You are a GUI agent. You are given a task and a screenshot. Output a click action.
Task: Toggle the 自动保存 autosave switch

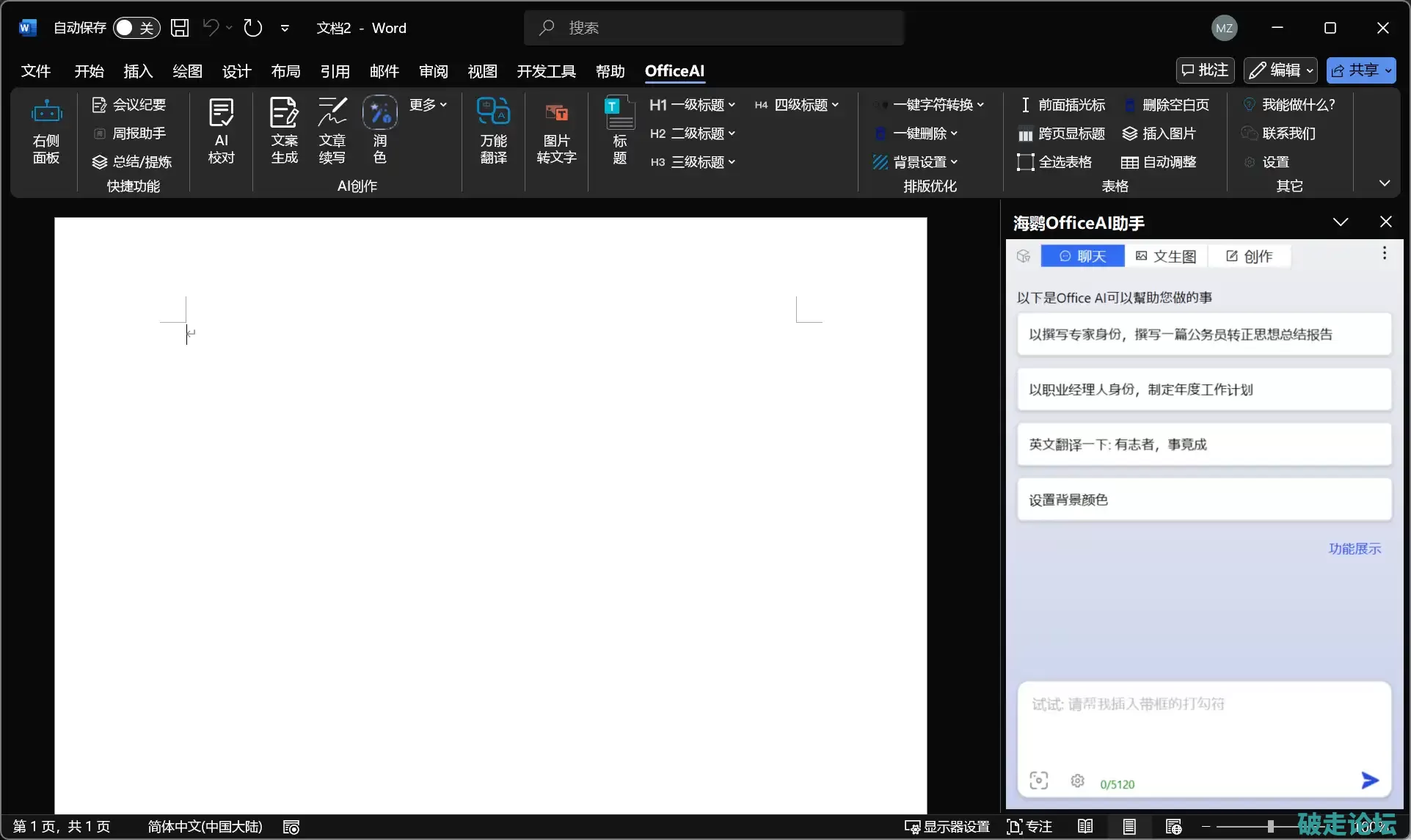tap(136, 28)
